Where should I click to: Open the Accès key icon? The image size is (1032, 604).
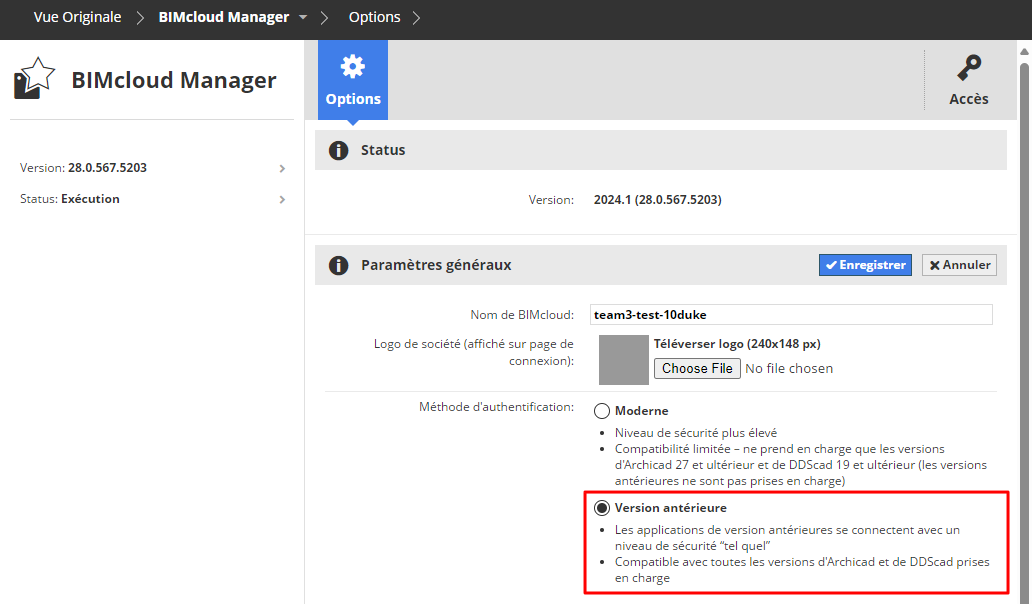[x=969, y=68]
